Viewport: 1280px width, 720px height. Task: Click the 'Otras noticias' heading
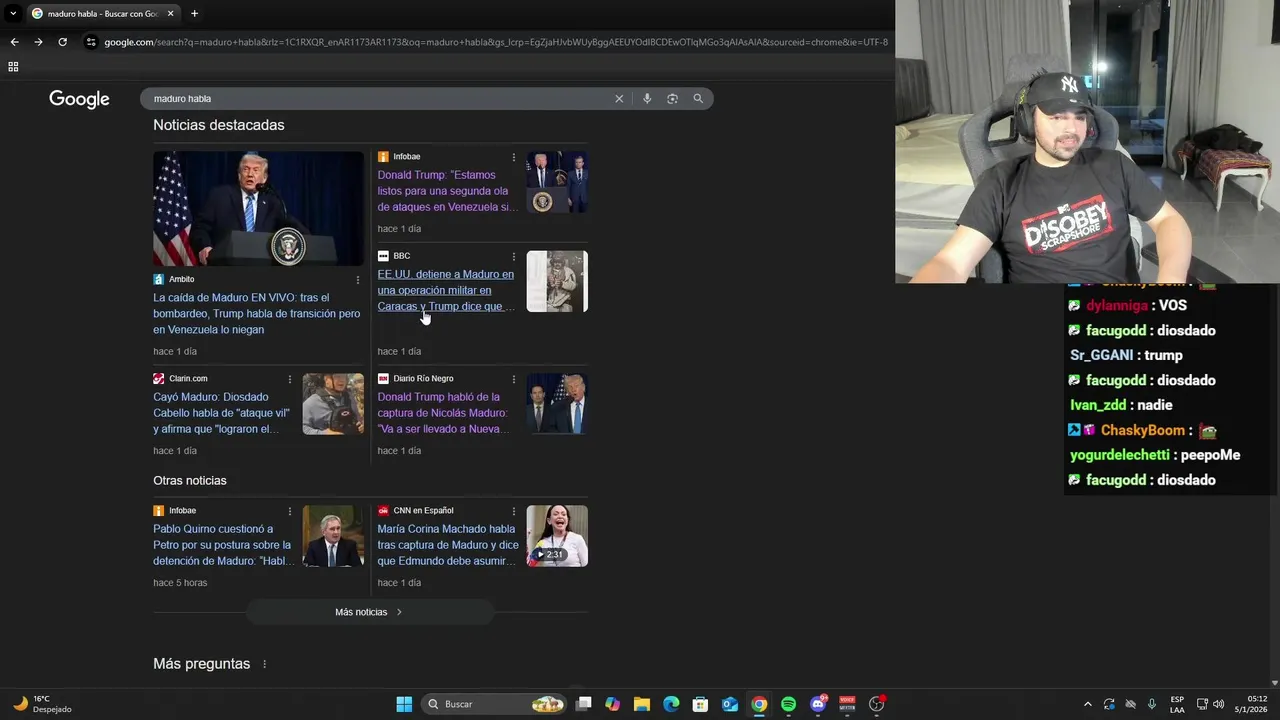pyautogui.click(x=190, y=481)
